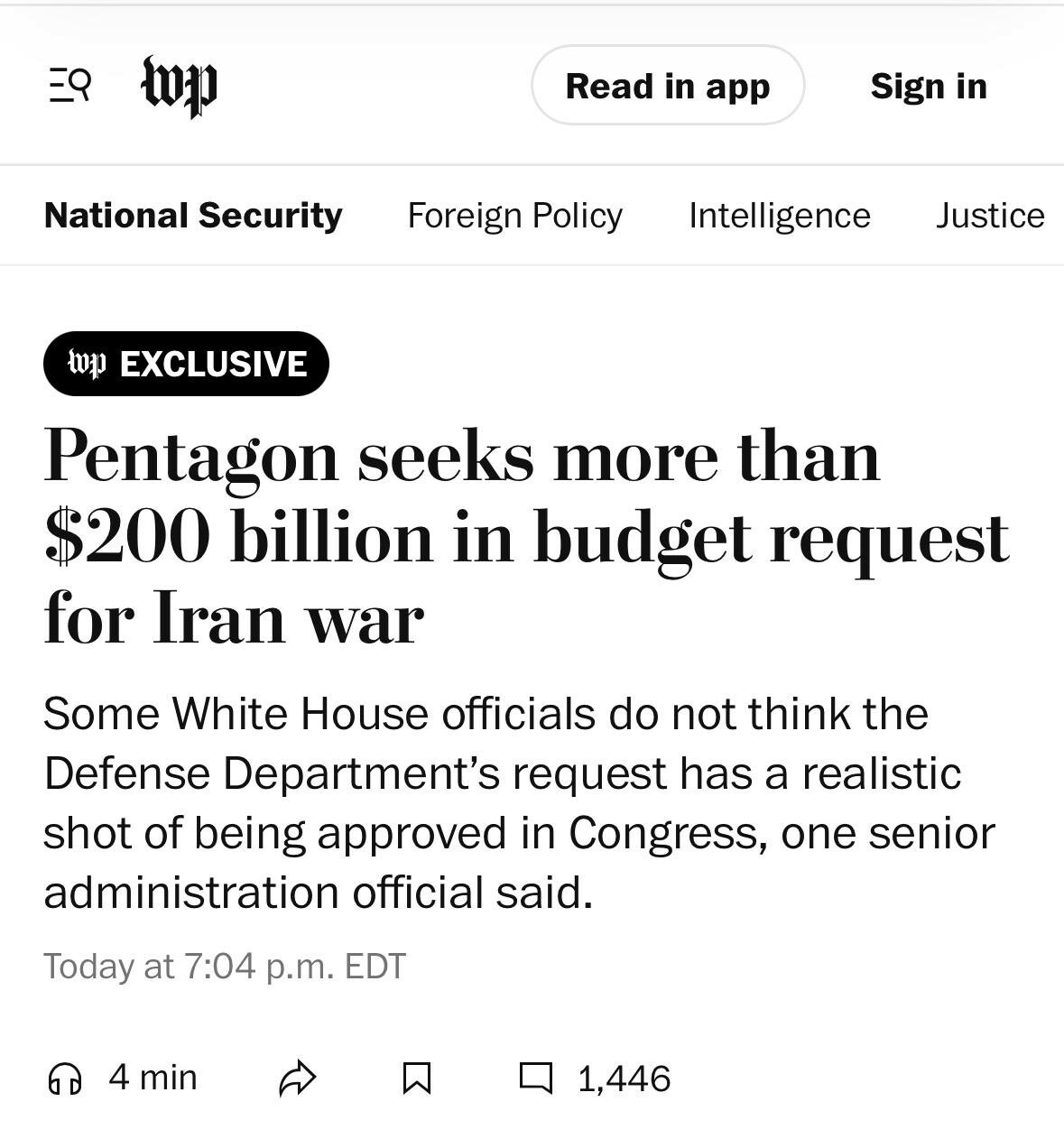Image resolution: width=1064 pixels, height=1148 pixels.
Task: Go to the Intelligence section tab
Action: [779, 216]
